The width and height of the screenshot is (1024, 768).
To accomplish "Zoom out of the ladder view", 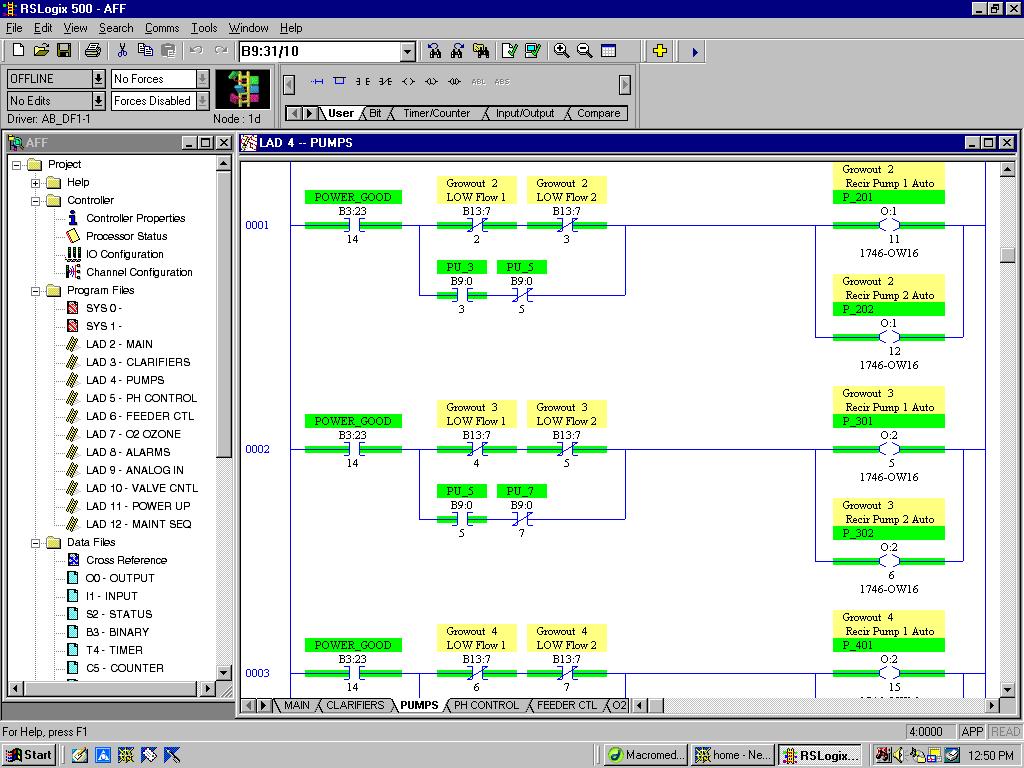I will [x=584, y=50].
